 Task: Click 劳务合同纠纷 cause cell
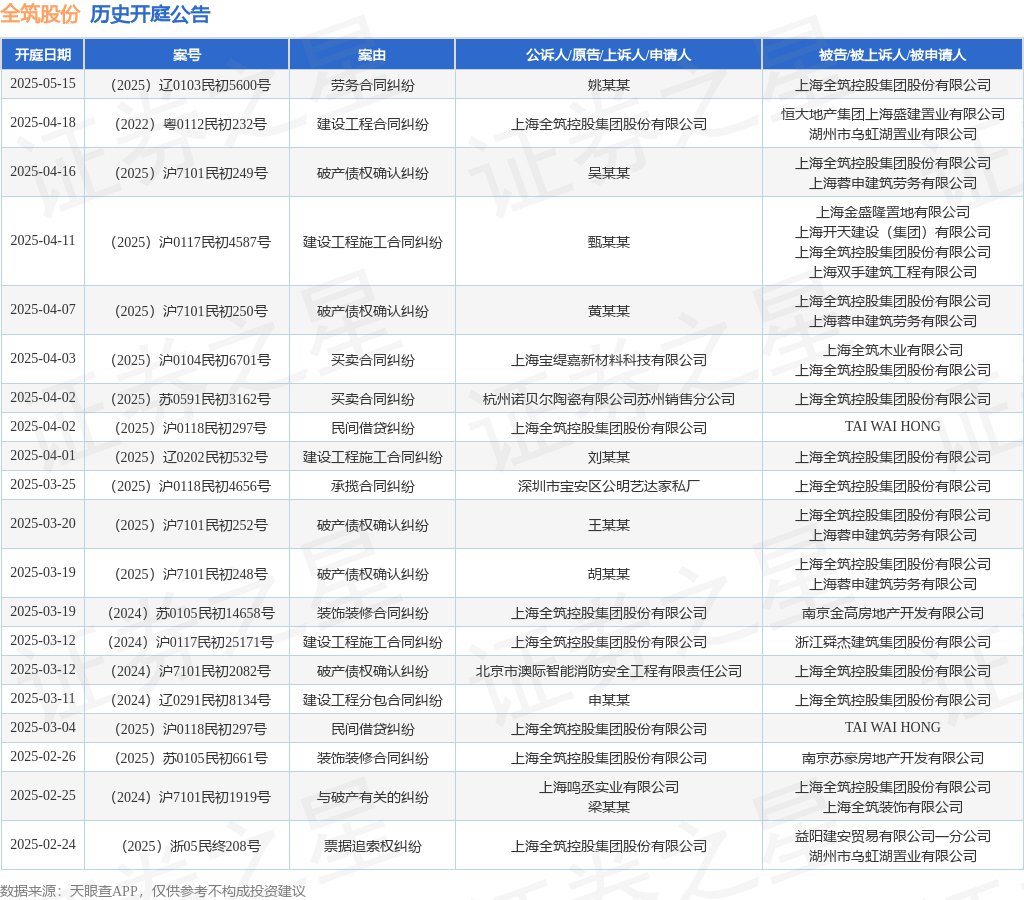(x=372, y=86)
